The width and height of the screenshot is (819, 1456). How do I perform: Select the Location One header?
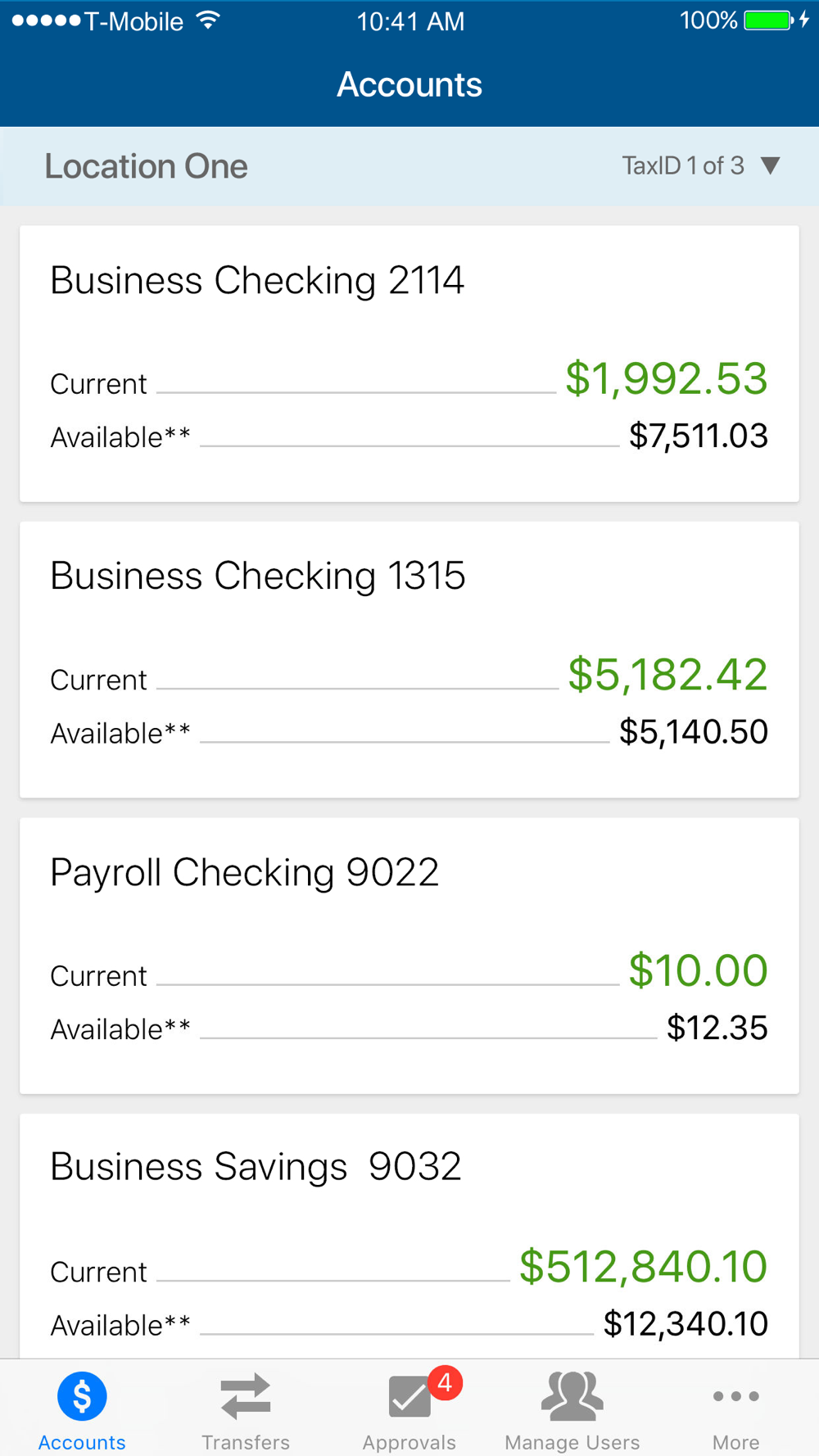[146, 166]
